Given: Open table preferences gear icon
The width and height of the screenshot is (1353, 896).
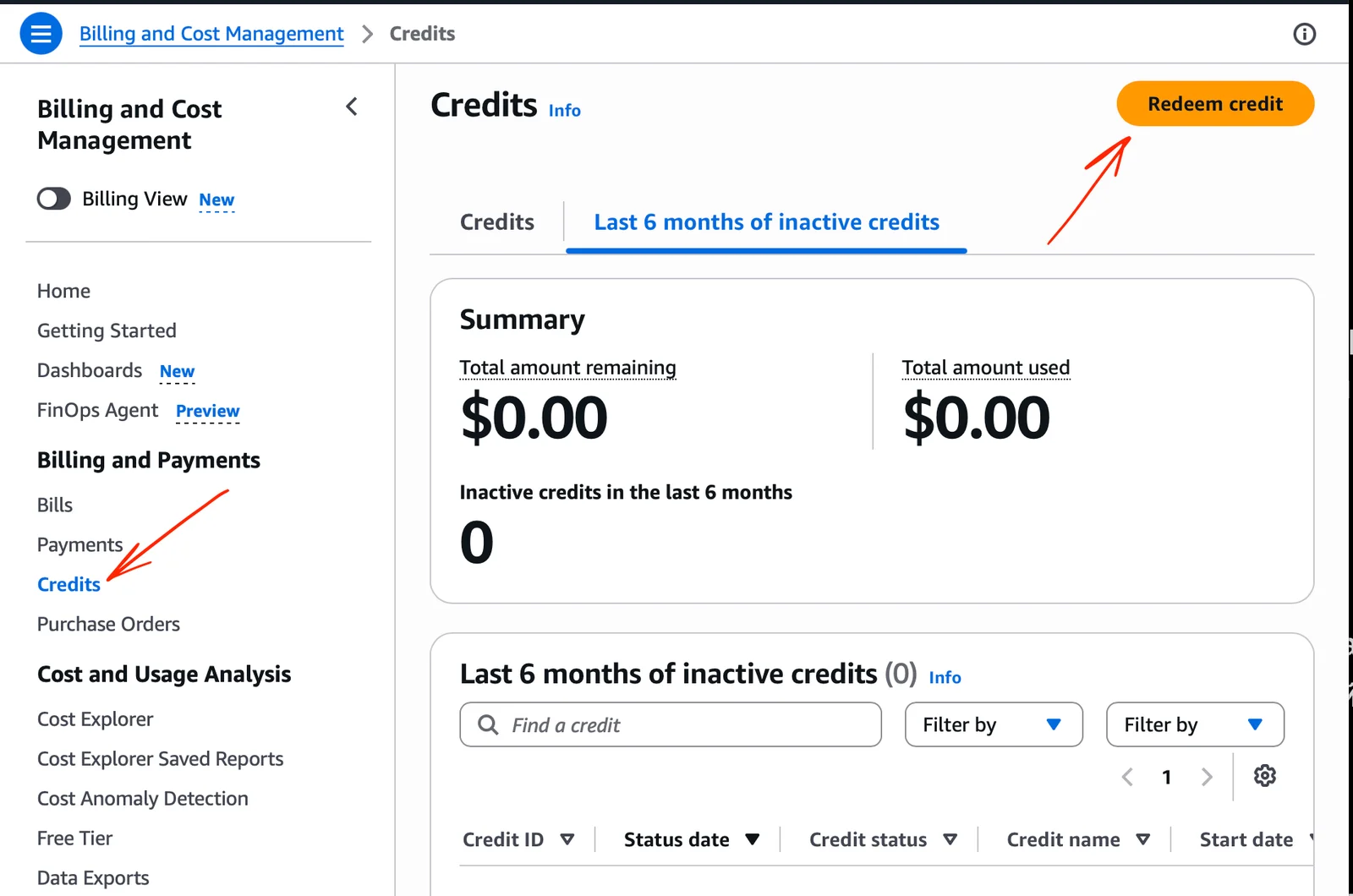Looking at the screenshot, I should coord(1264,775).
